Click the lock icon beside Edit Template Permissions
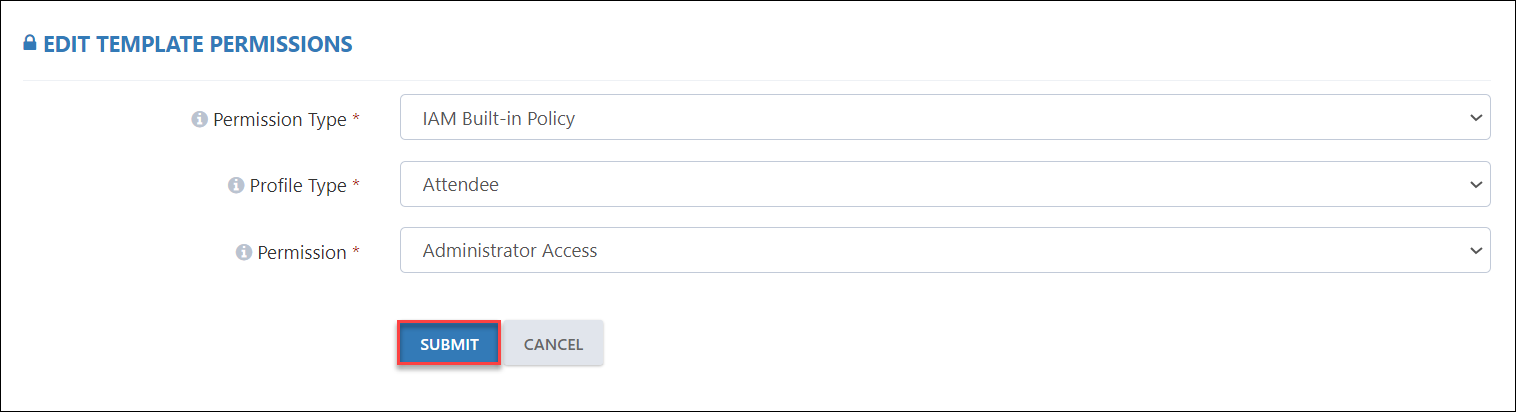 pyautogui.click(x=30, y=43)
